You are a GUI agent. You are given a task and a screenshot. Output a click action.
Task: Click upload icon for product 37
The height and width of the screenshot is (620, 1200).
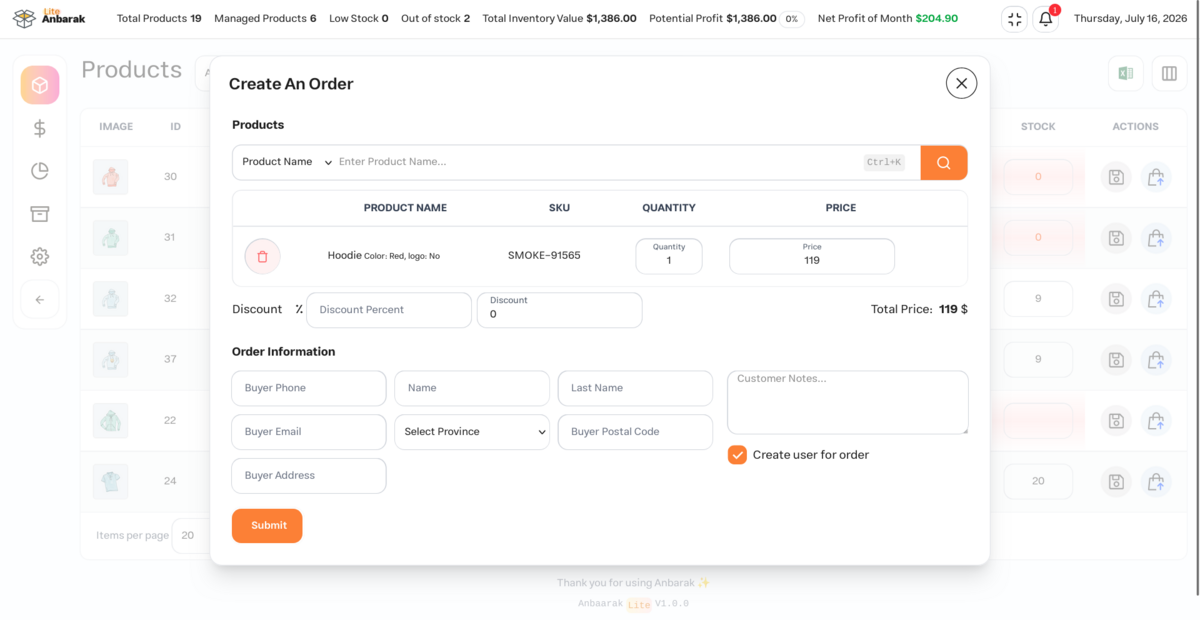click(1156, 360)
